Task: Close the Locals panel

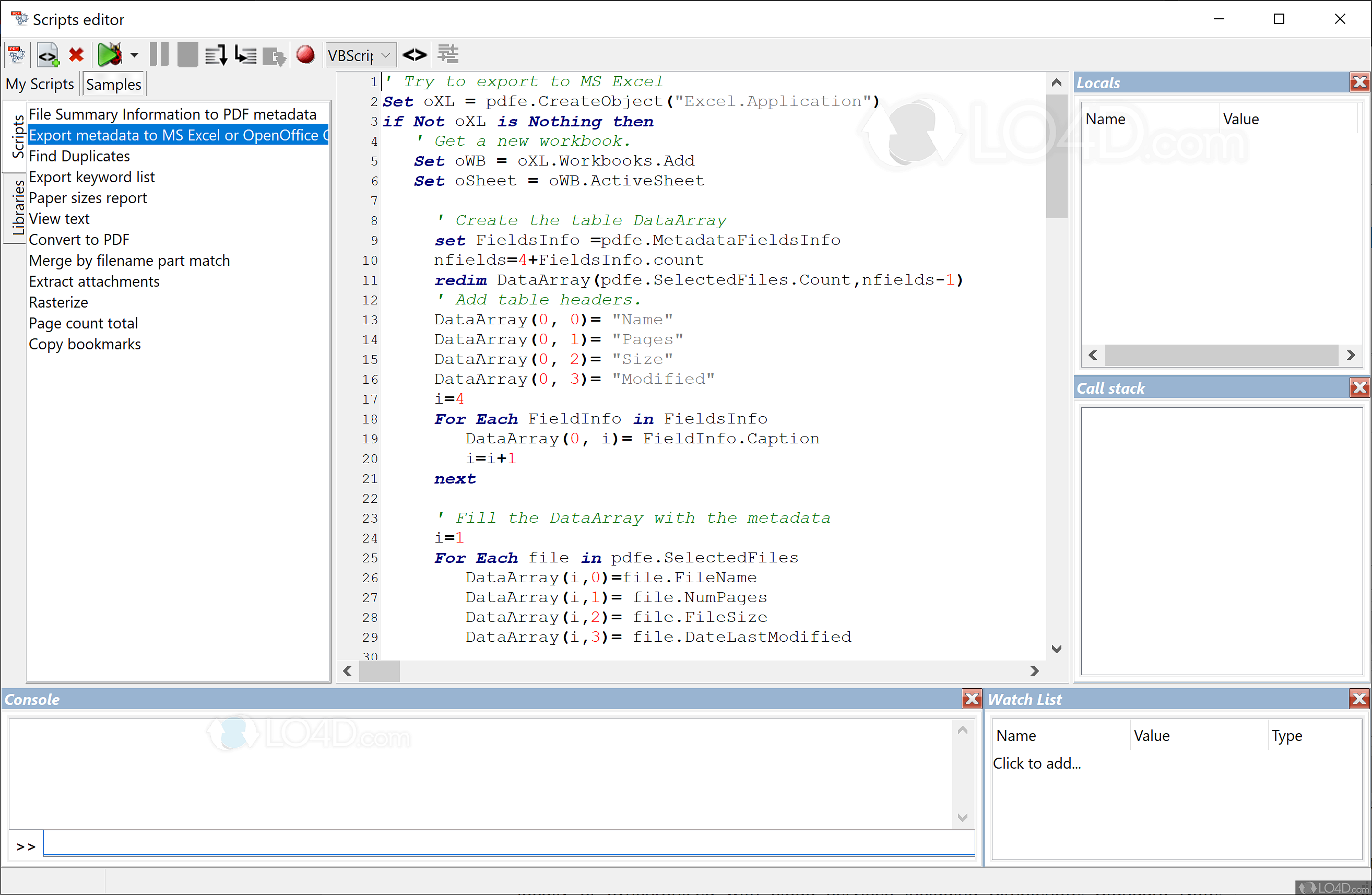Action: point(1360,83)
